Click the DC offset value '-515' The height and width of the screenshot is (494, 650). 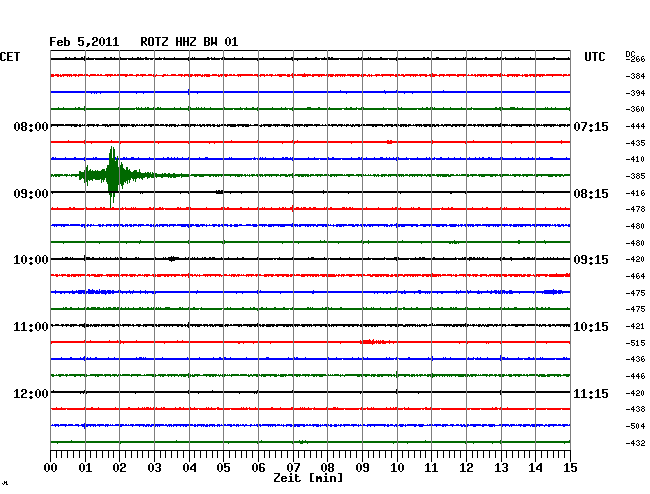(635, 343)
